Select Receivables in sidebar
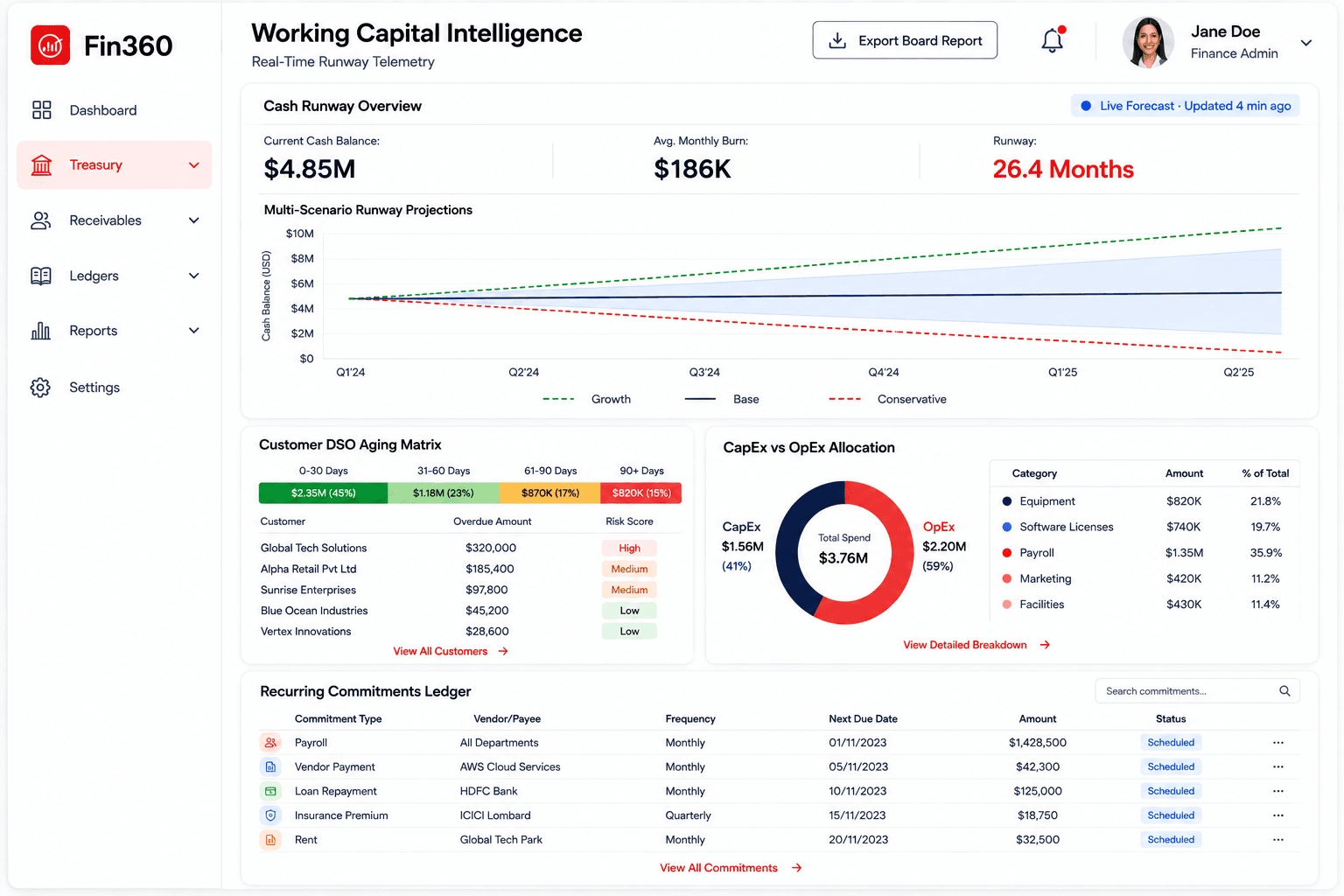 (114, 220)
